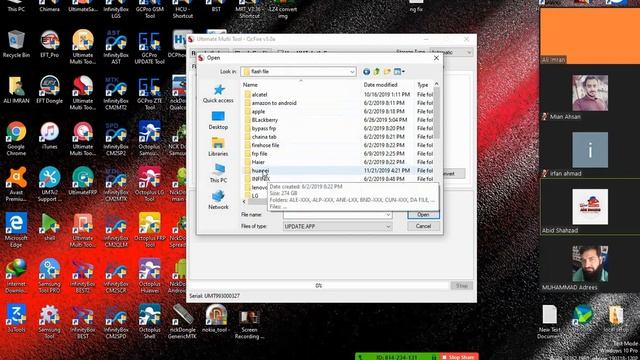Open the Avast Premium desktop icon
Viewport: 640px width, 360px height.
point(16,184)
